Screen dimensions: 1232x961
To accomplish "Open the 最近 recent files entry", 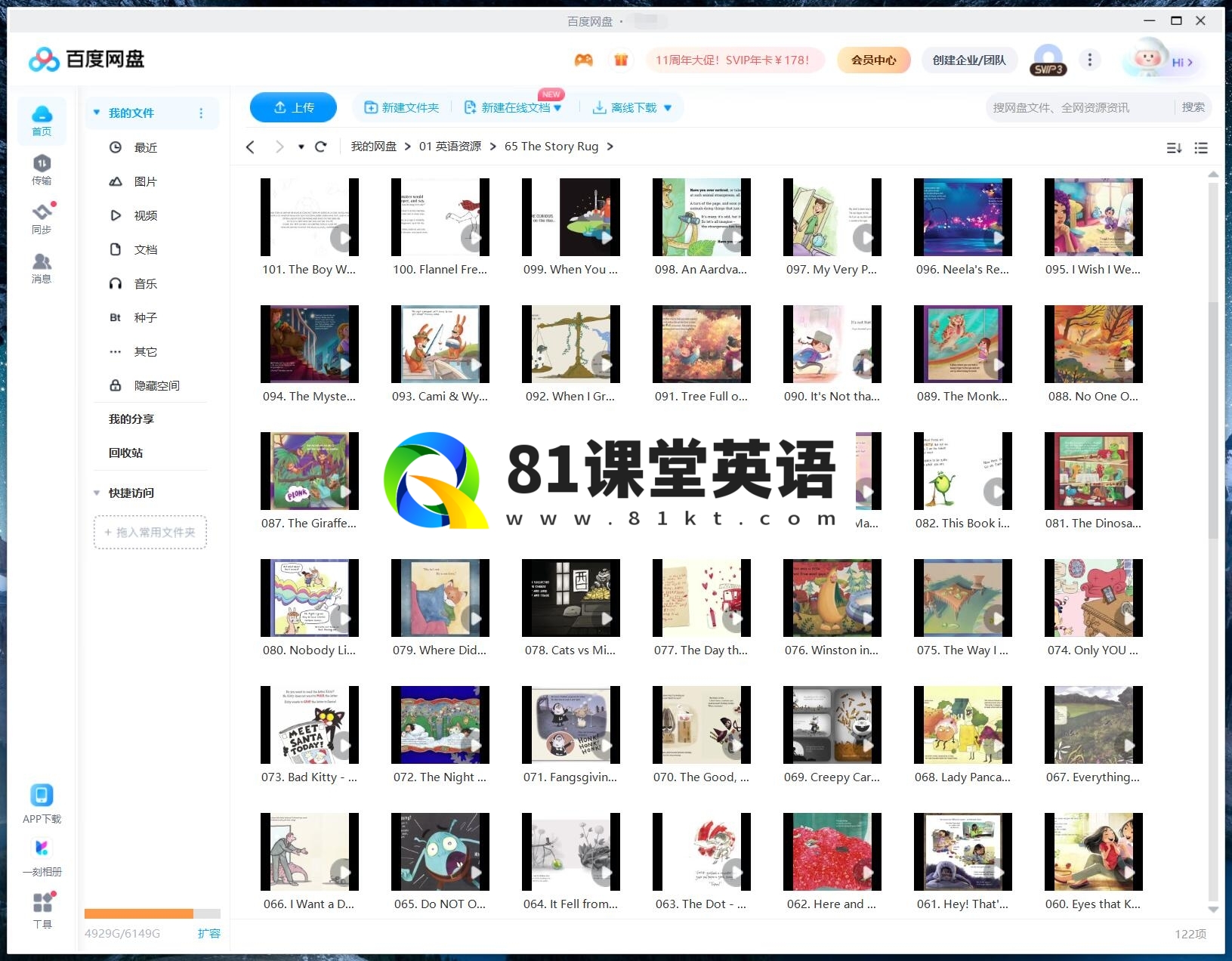I will click(x=145, y=147).
